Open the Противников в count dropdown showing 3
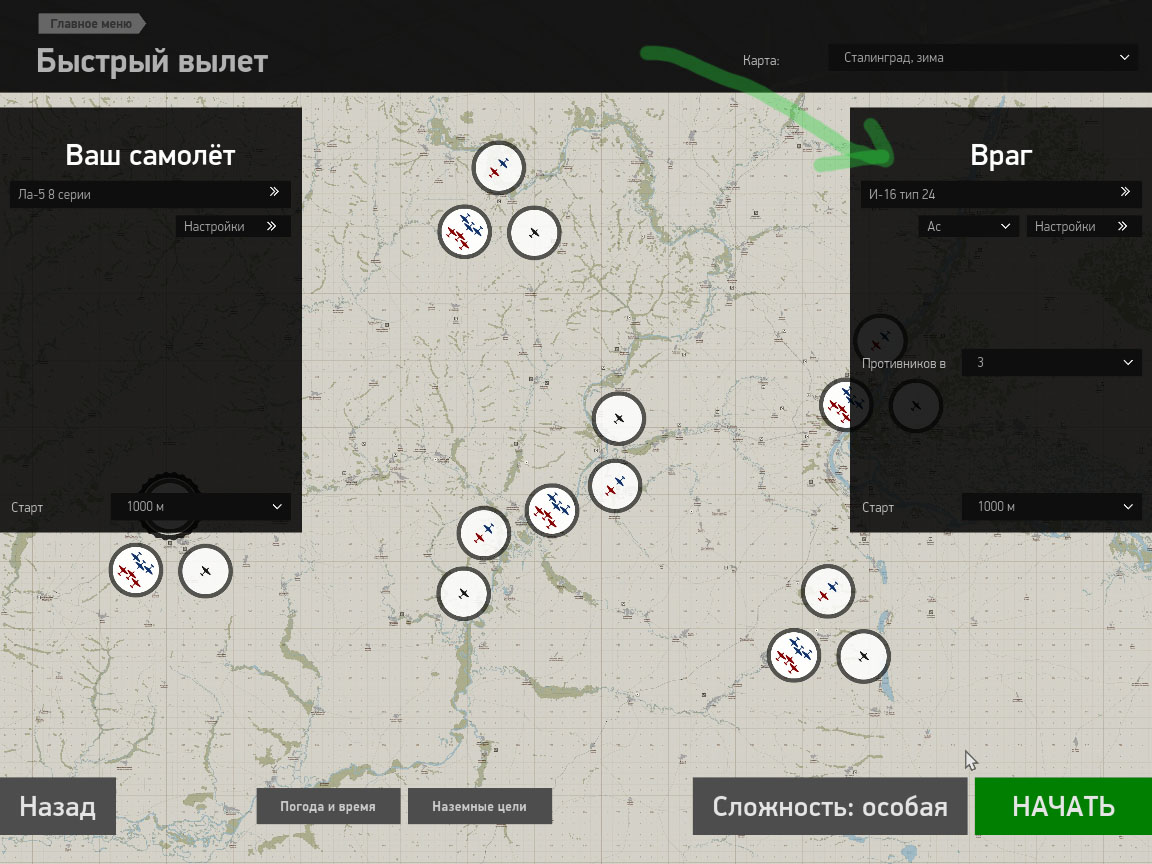1152x864 pixels. coord(1051,362)
